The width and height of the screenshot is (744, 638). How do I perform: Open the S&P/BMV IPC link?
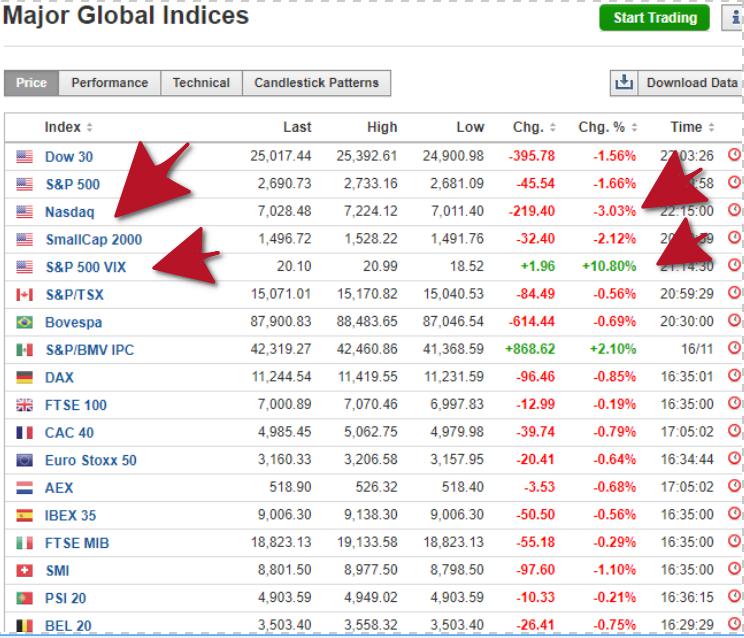[90, 350]
